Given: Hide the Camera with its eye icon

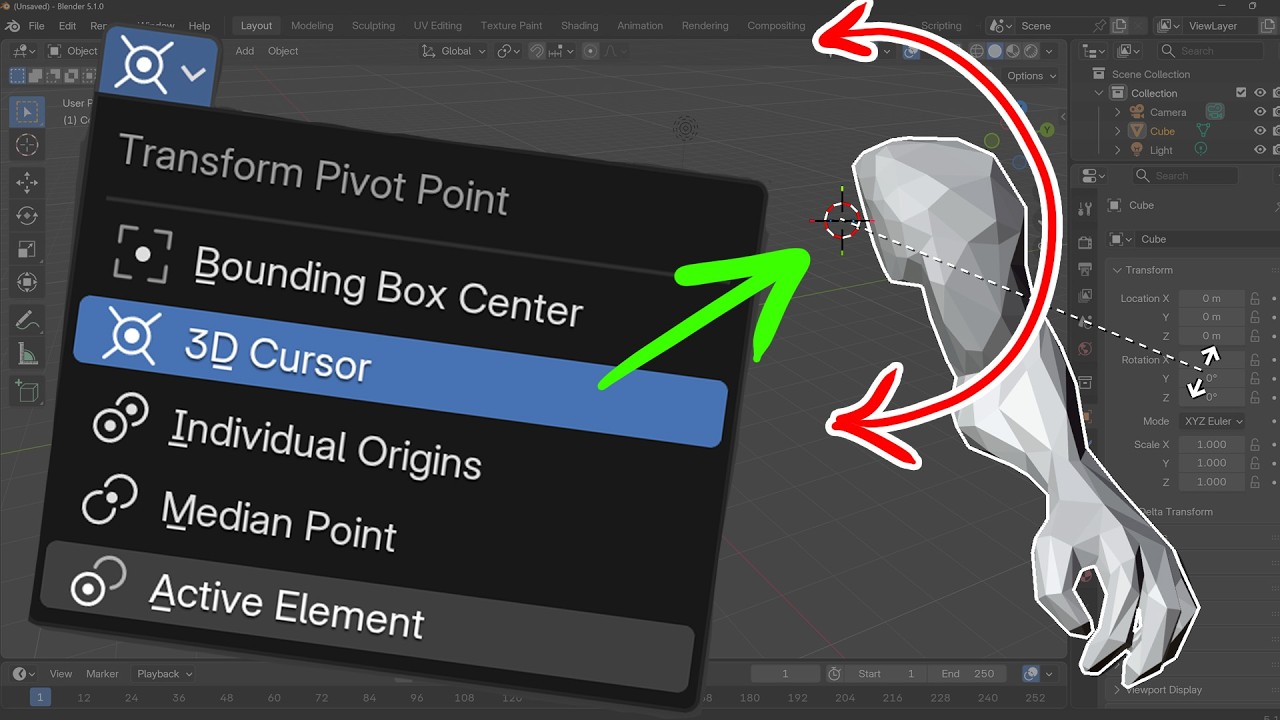Looking at the screenshot, I should (1260, 112).
